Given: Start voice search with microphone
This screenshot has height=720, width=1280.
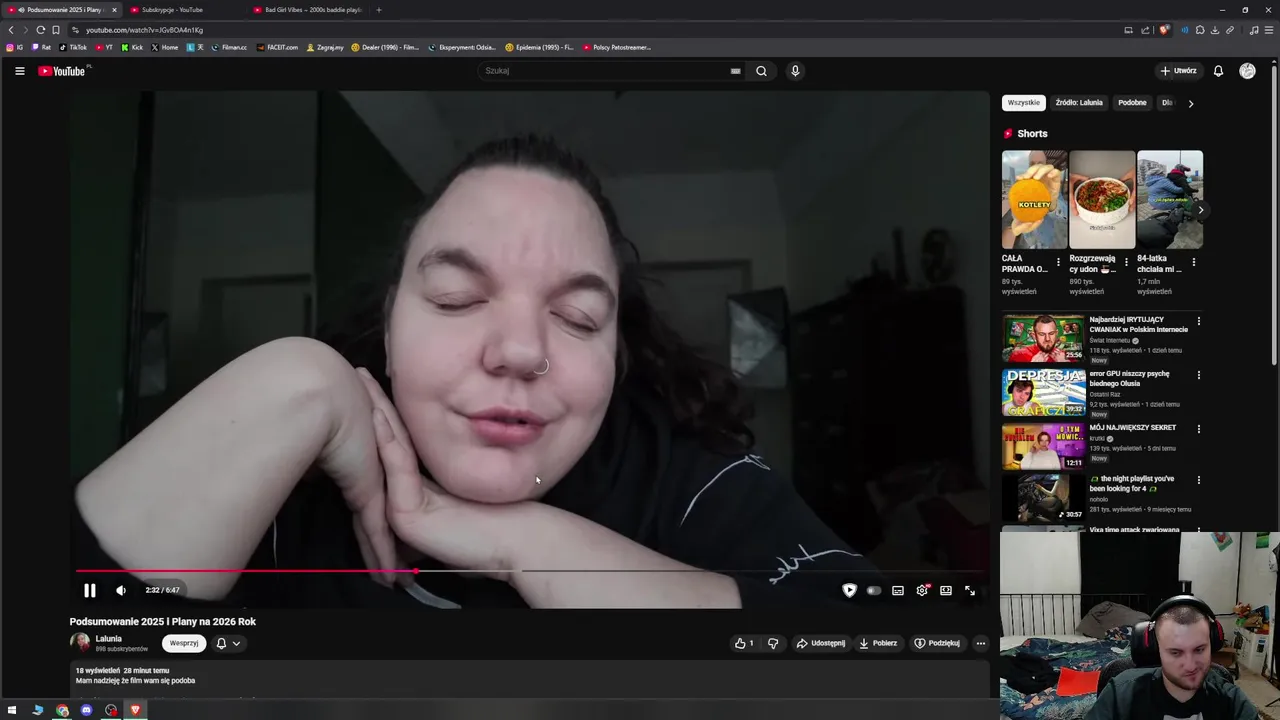Looking at the screenshot, I should coord(795,71).
